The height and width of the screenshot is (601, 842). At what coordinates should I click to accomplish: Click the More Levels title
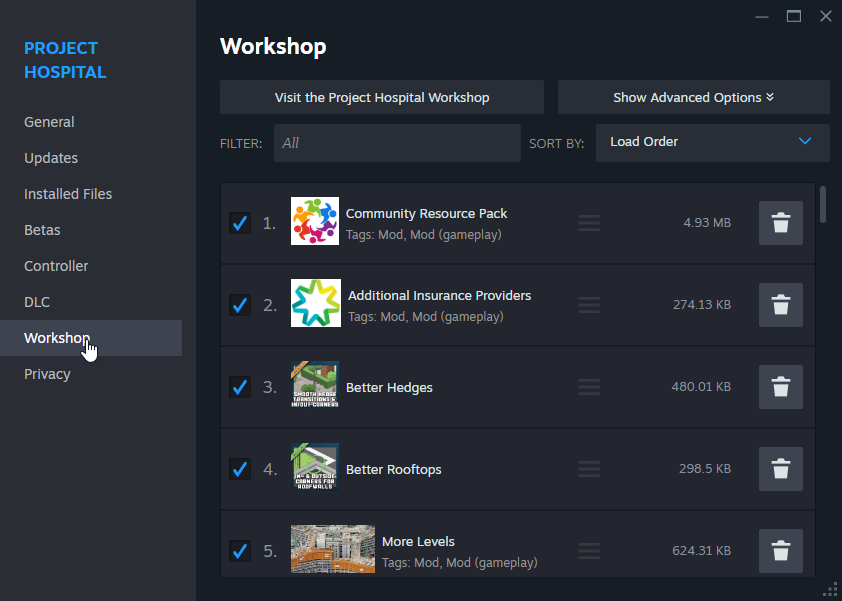pyautogui.click(x=418, y=541)
